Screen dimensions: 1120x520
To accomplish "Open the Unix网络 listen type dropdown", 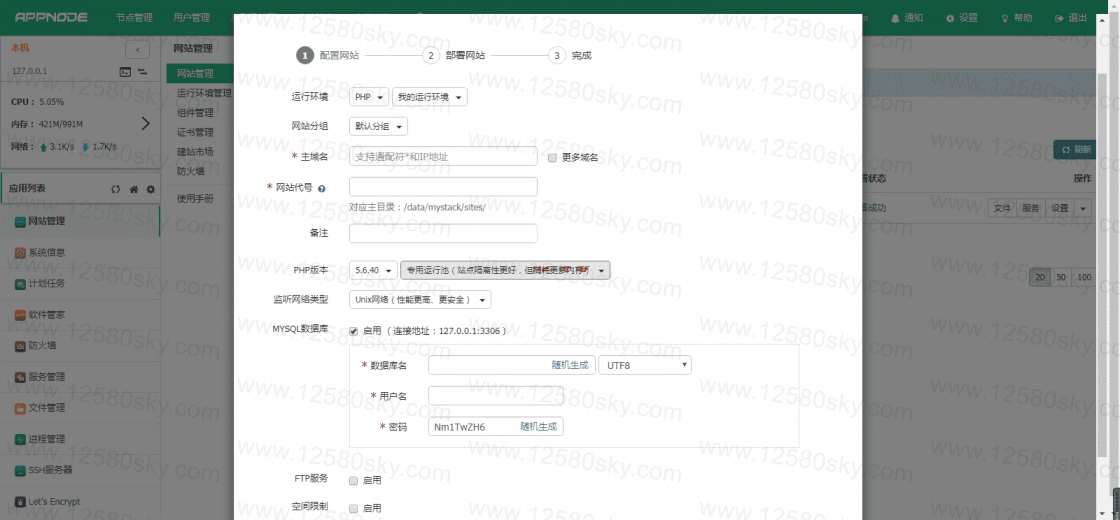I will coord(420,300).
